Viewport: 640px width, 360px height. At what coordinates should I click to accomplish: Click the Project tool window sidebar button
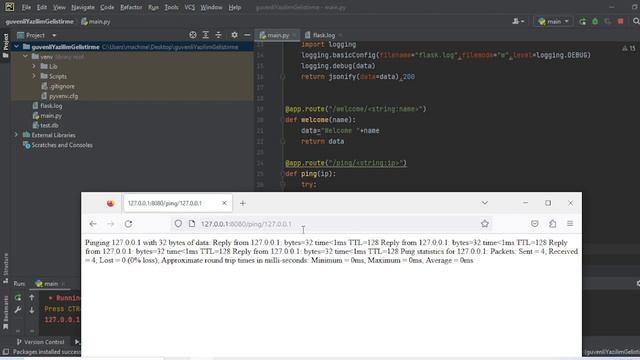(5, 45)
